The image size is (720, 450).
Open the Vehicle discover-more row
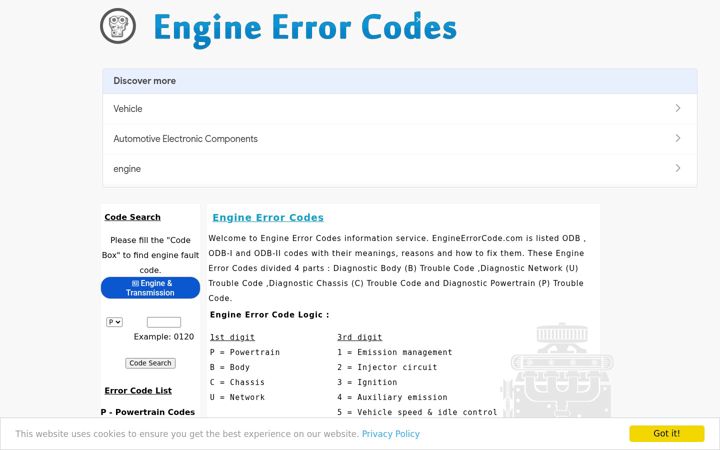click(x=399, y=109)
